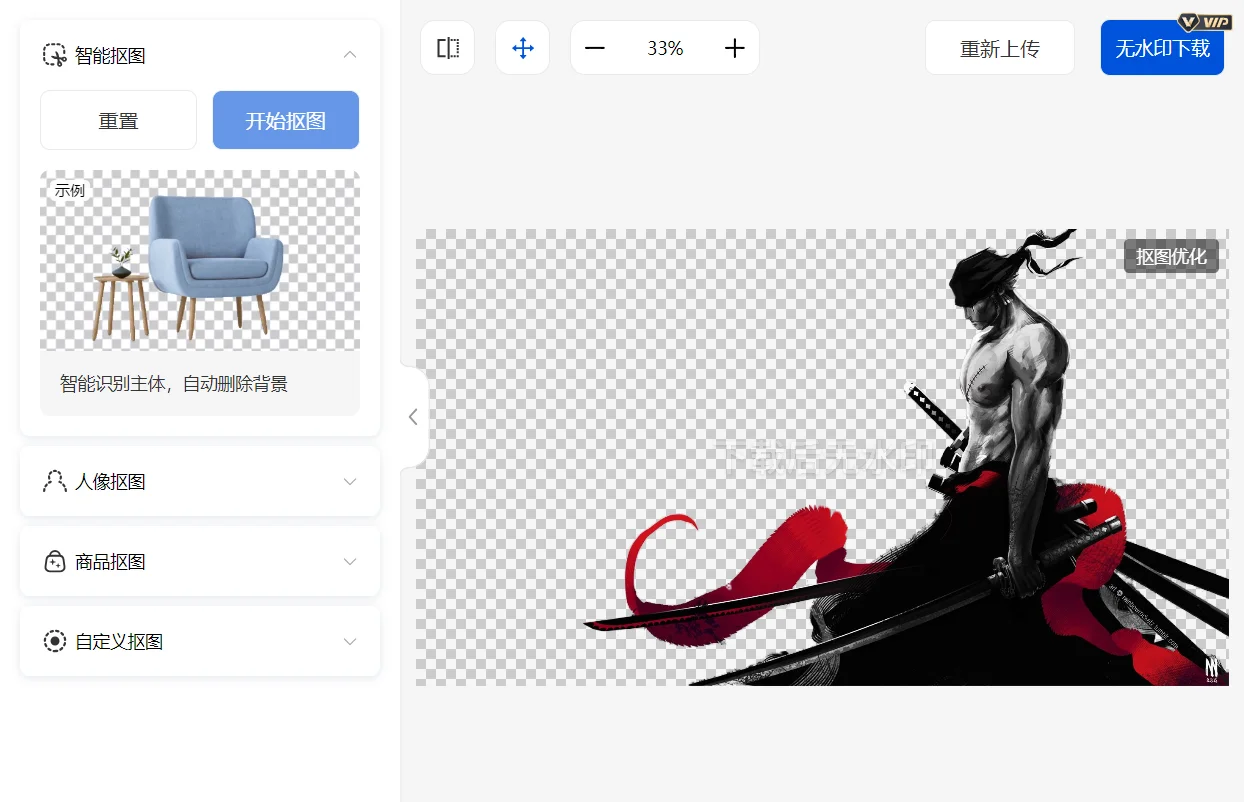Click the 人像抠图 label text
Screen dimensions: 1244x802
[110, 482]
